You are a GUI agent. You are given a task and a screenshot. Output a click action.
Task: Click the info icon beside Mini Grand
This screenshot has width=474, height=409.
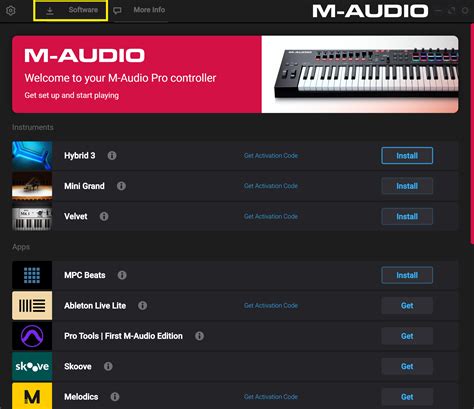click(x=121, y=186)
